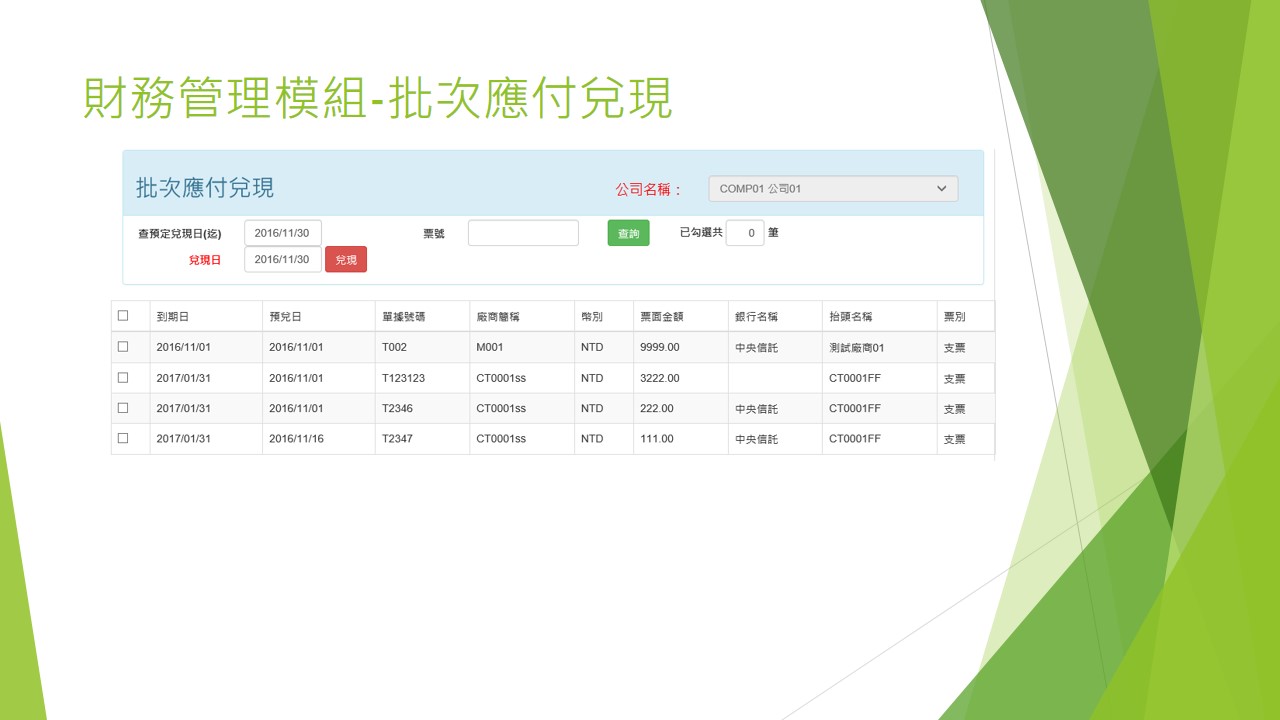Click vendor code M001
The image size is (1280, 720).
[x=490, y=347]
